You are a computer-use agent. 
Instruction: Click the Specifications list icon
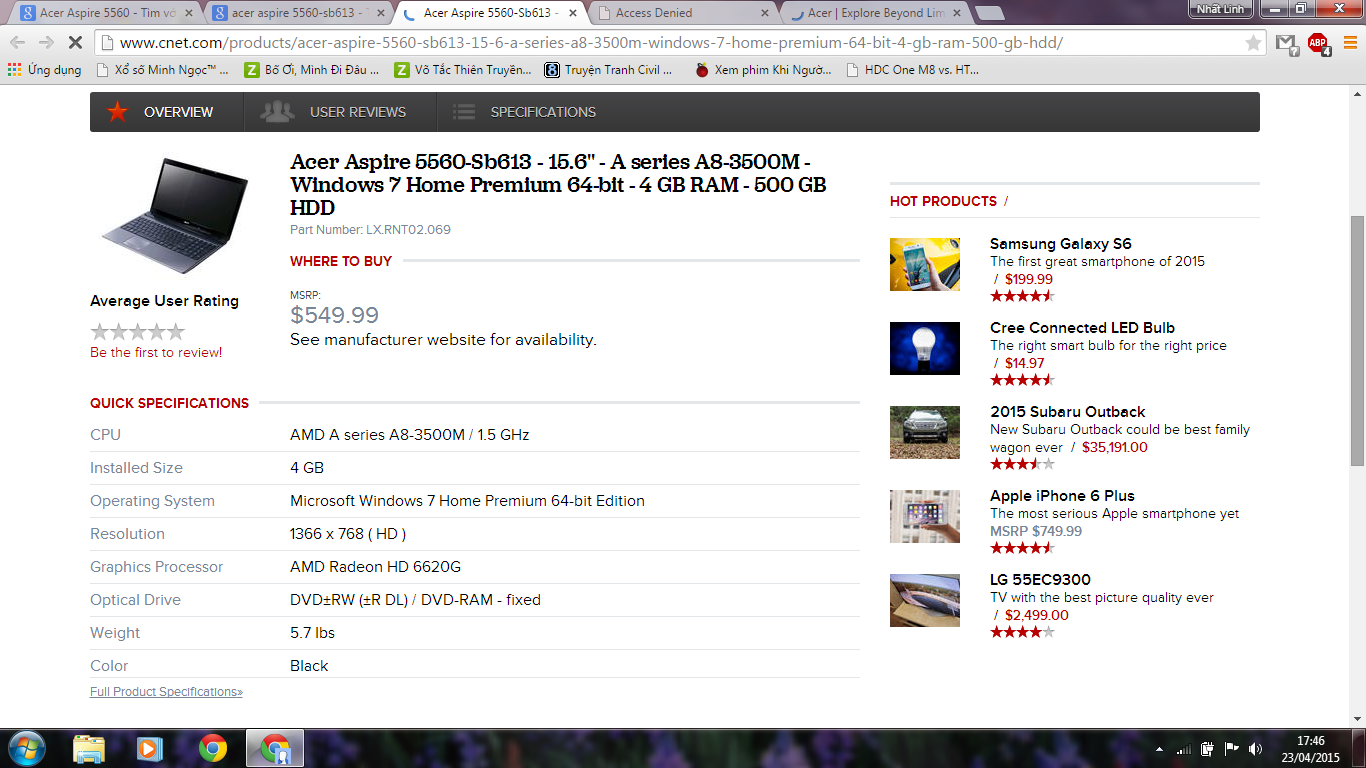[464, 112]
